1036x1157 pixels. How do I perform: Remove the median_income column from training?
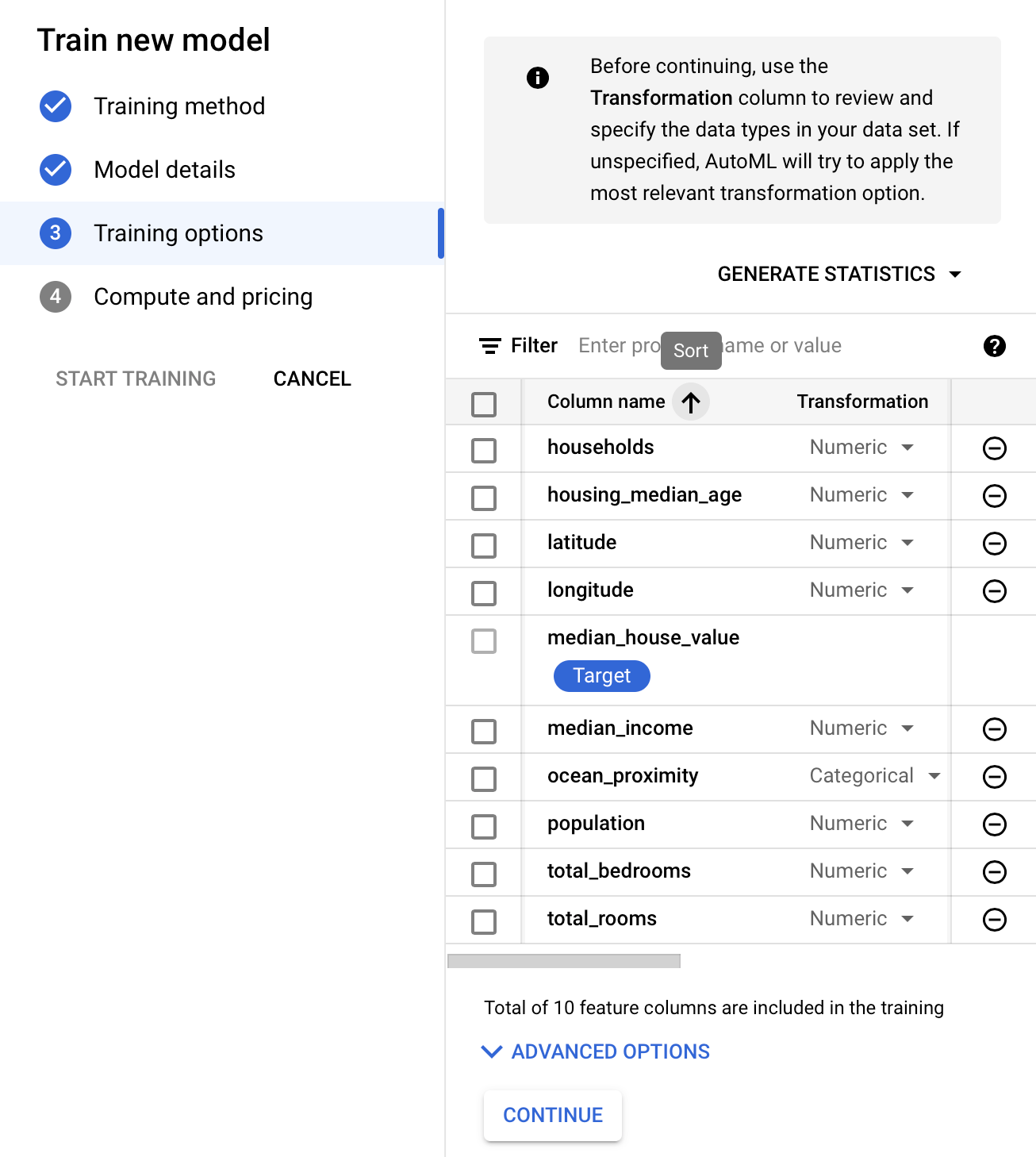[994, 729]
